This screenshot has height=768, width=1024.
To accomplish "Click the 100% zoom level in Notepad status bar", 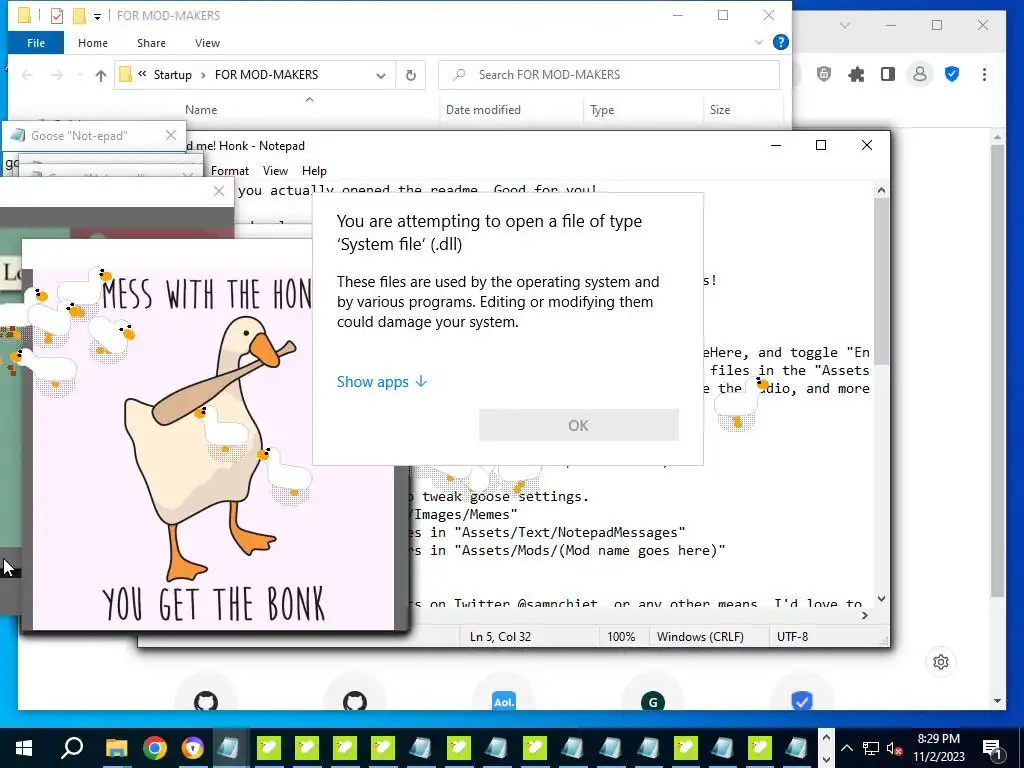I will [x=620, y=636].
